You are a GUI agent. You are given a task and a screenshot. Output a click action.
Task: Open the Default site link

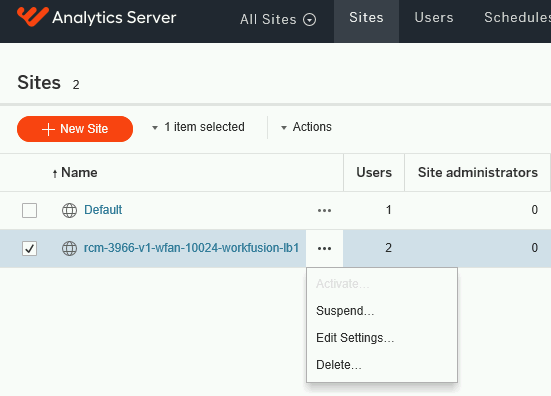tap(103, 210)
